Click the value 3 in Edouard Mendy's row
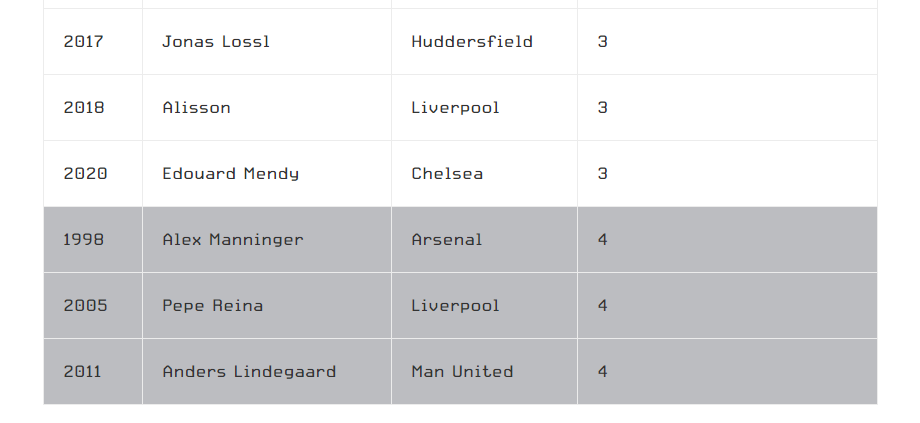The image size is (920, 423). click(603, 174)
